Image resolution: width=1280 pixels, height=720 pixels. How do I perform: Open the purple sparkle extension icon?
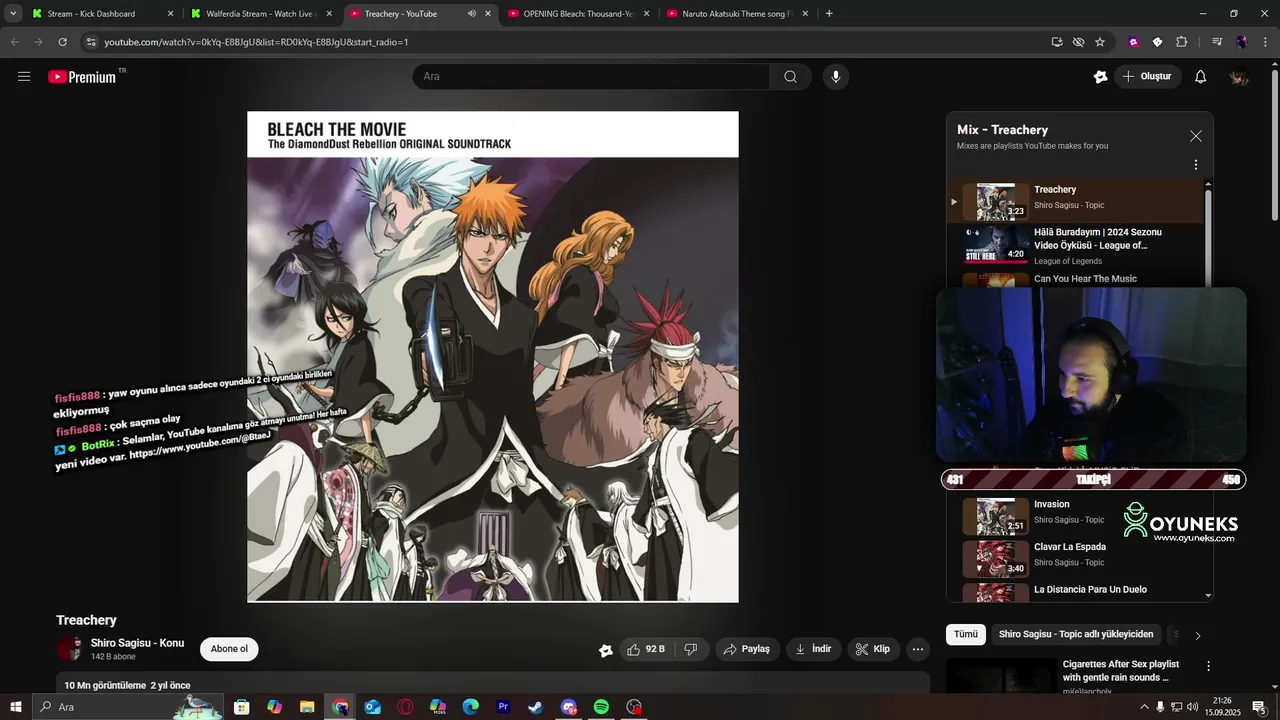[x=1133, y=42]
